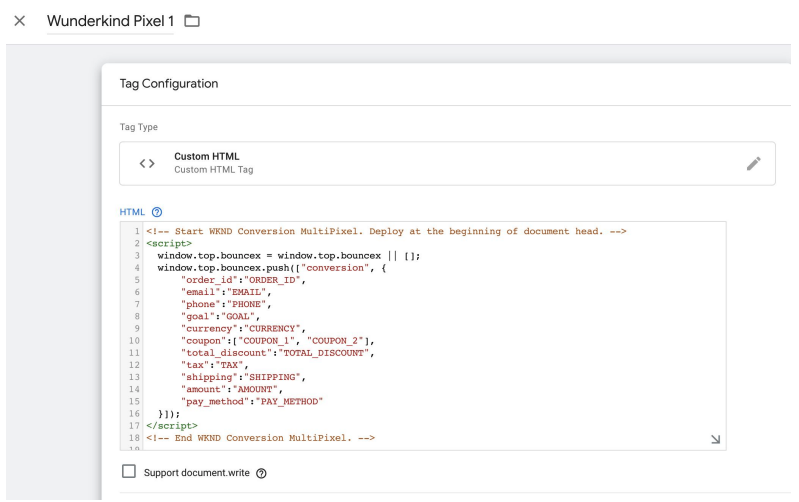
Task: Open the folder icon beside the tag name
Action: pyautogui.click(x=192, y=21)
